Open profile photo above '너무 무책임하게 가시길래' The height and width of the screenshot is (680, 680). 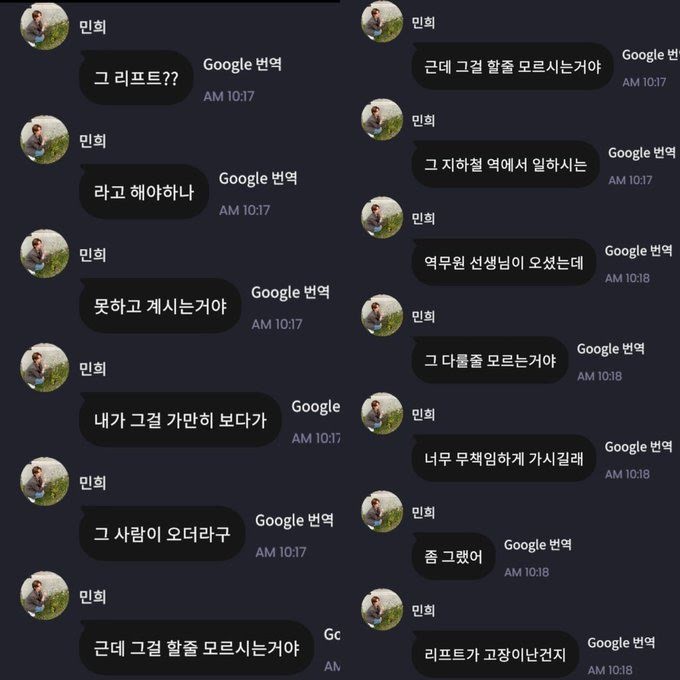(x=382, y=414)
